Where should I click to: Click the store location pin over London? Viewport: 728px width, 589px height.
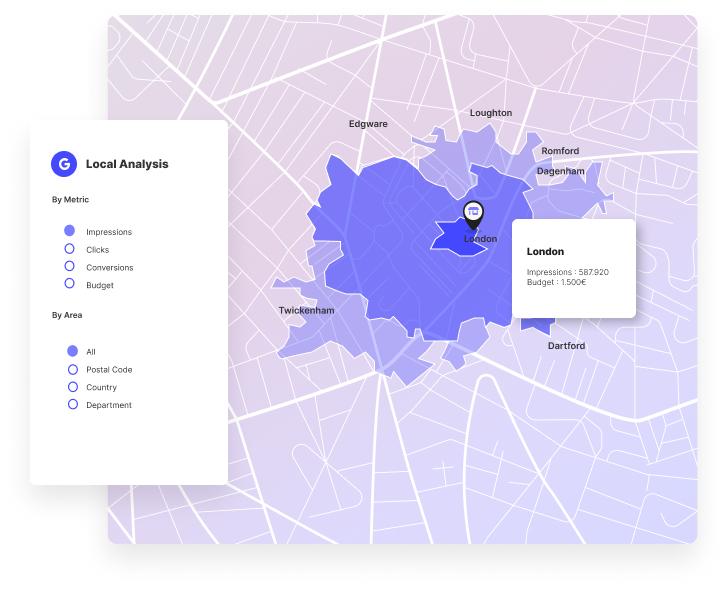[473, 215]
